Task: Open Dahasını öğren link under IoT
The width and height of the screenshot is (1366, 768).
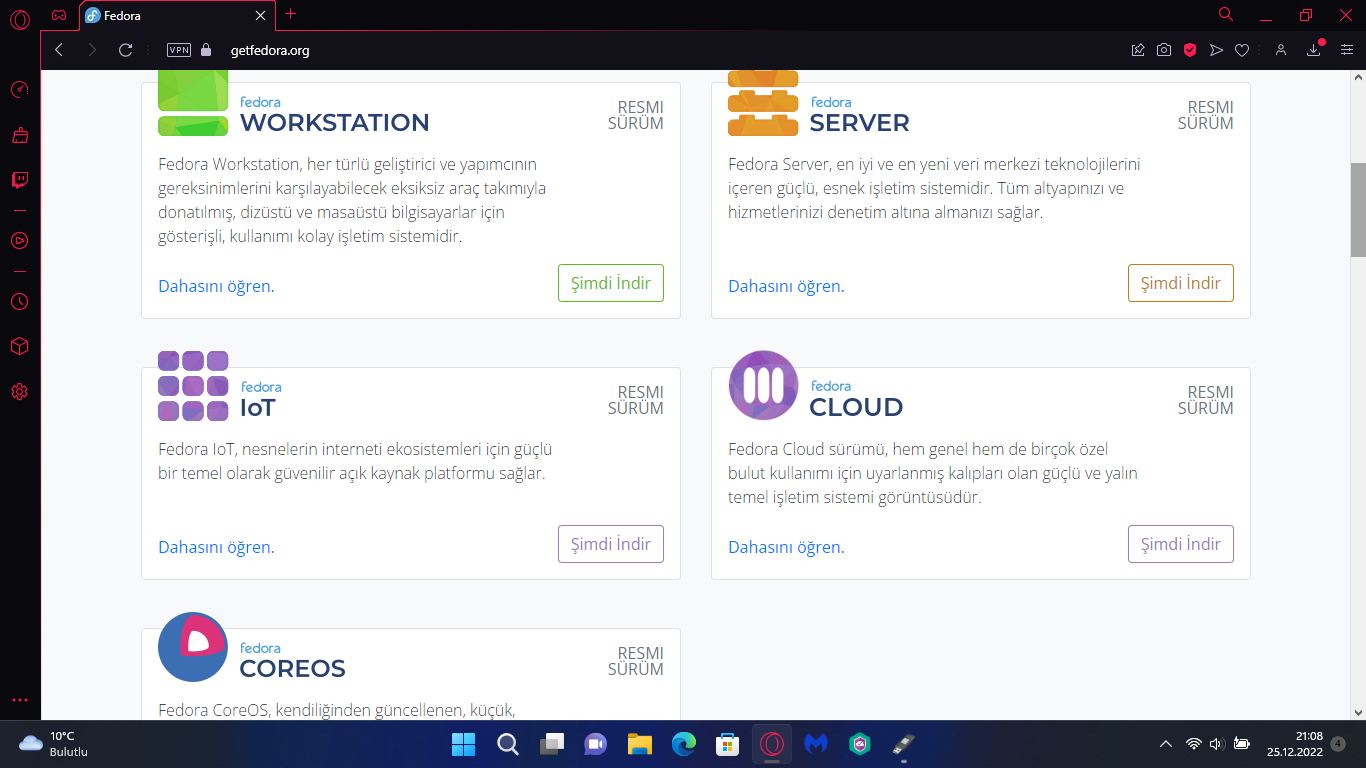Action: click(216, 547)
